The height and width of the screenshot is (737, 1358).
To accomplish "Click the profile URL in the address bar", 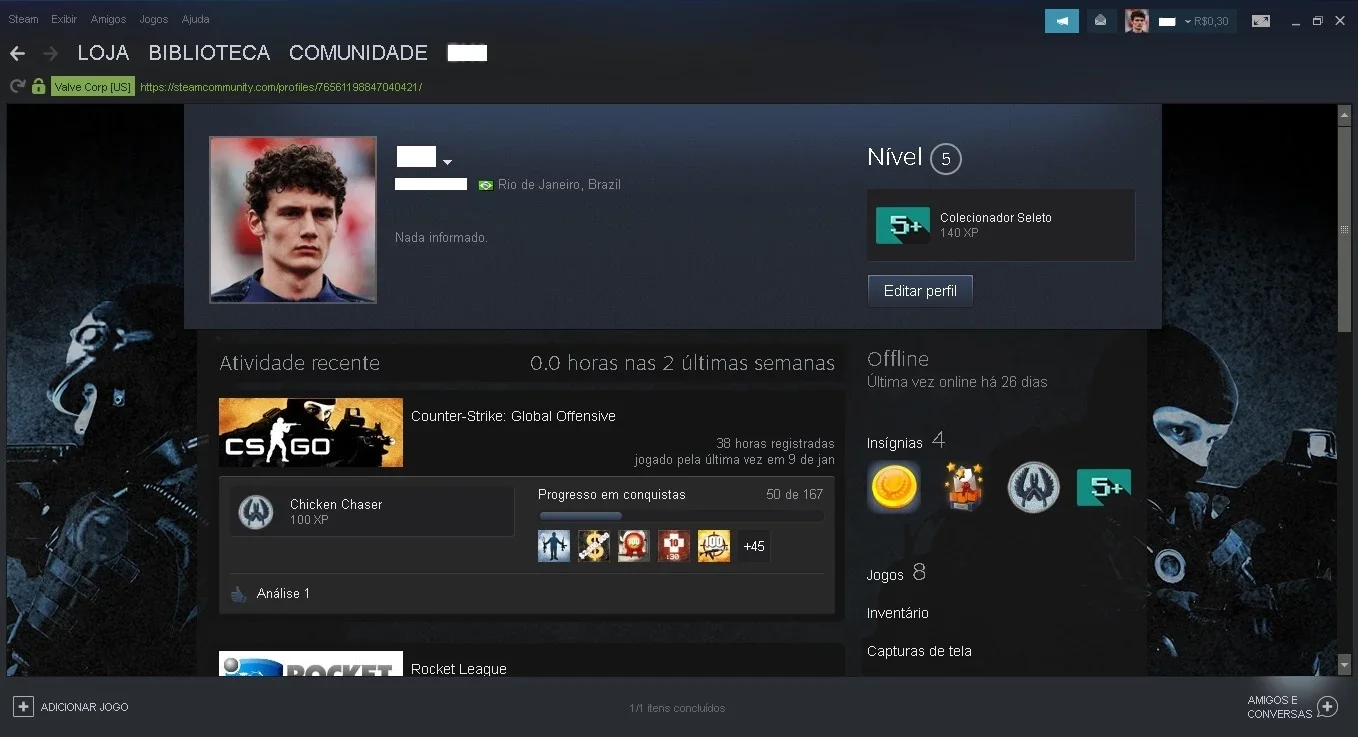I will click(281, 87).
